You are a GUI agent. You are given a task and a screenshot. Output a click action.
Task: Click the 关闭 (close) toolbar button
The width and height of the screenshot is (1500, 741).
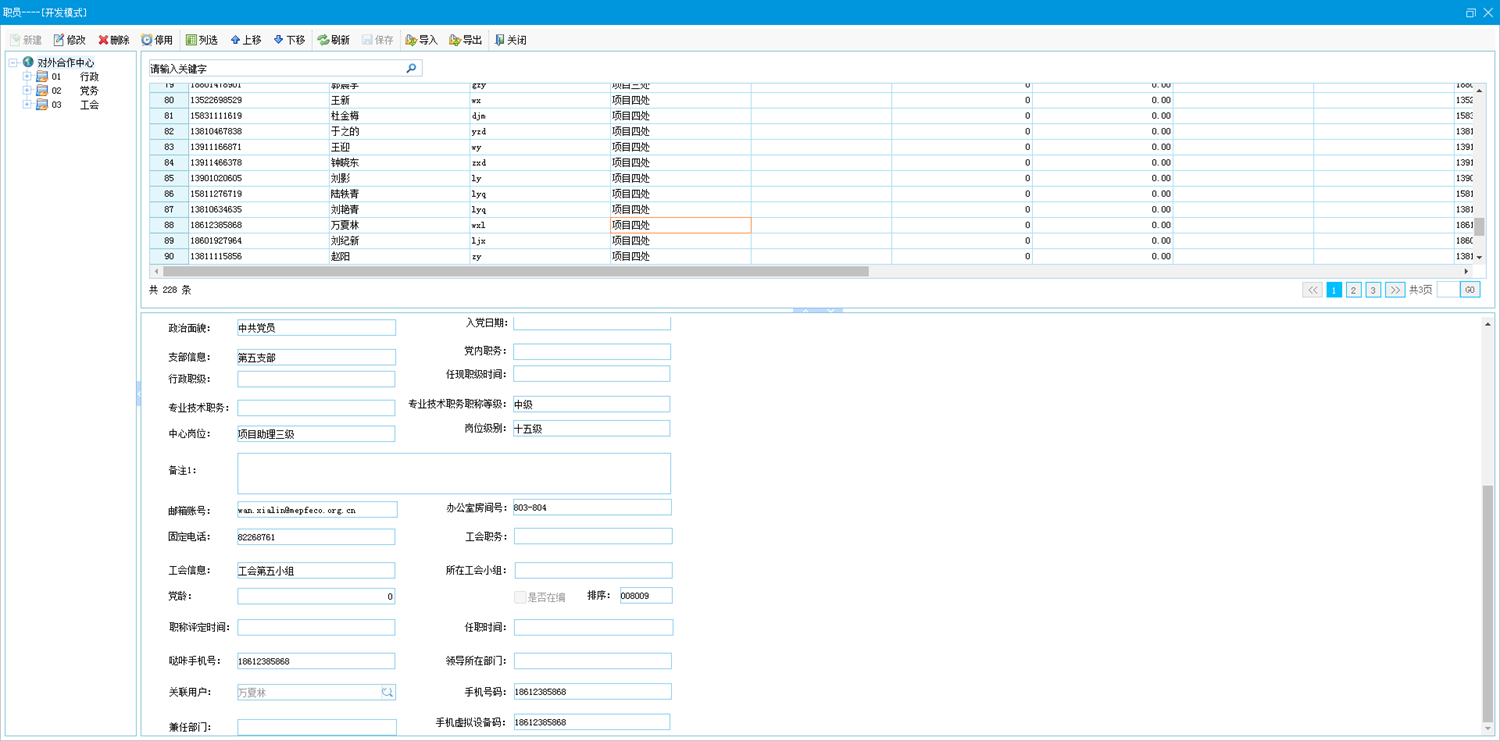point(510,40)
